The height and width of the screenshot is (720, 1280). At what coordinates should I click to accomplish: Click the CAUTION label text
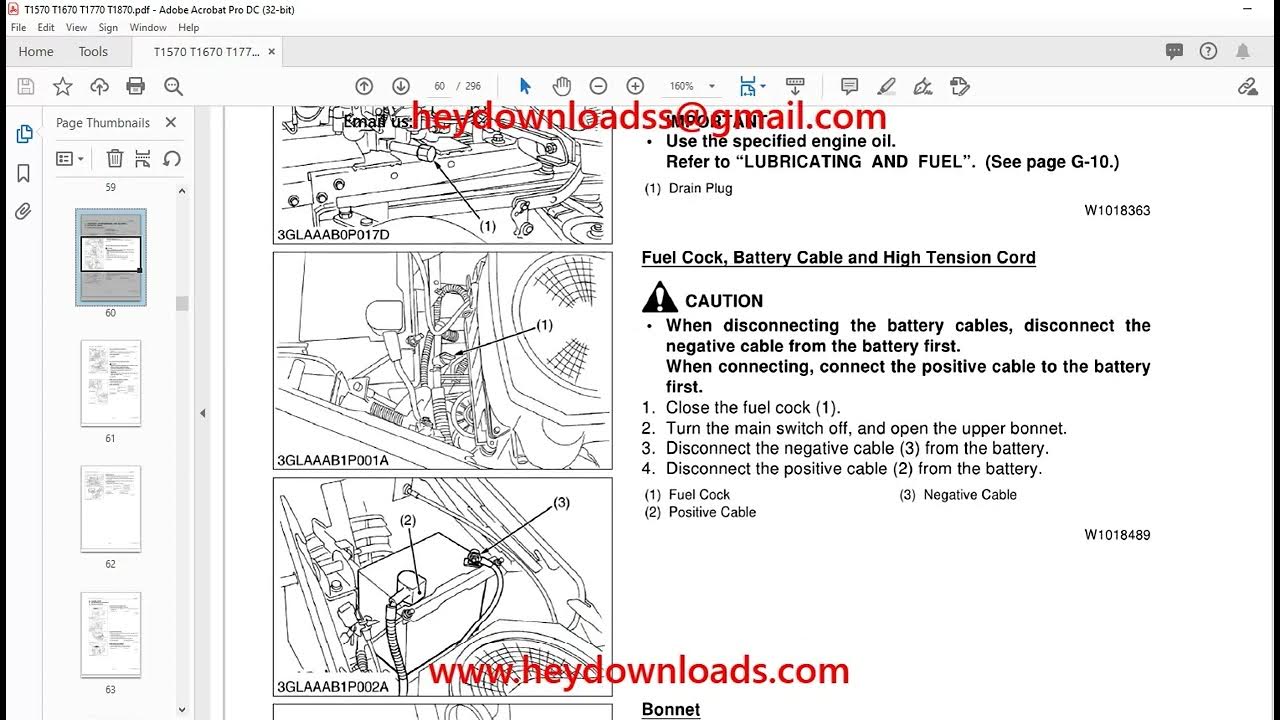pyautogui.click(x=724, y=301)
